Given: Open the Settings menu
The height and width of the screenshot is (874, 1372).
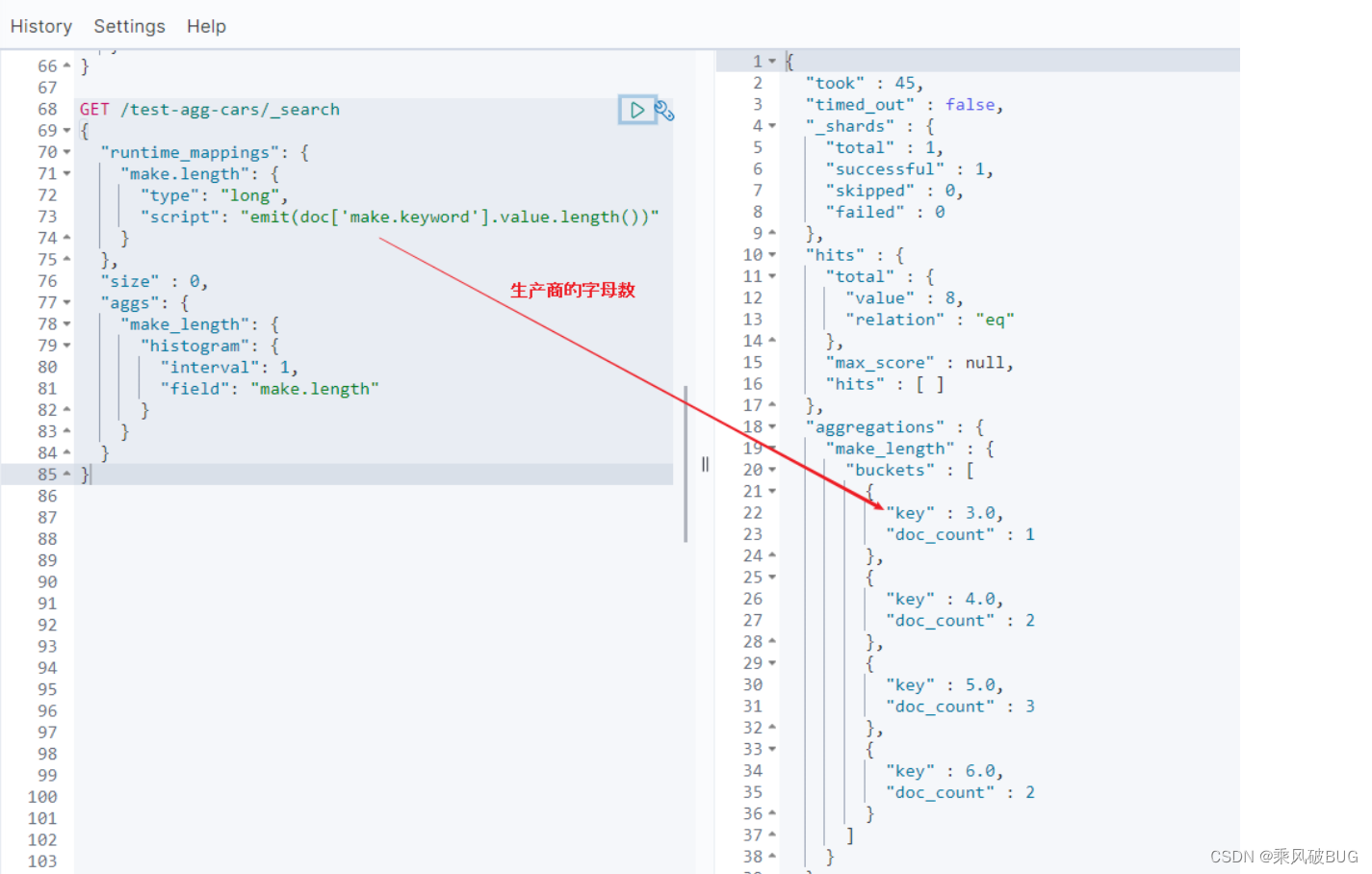Looking at the screenshot, I should 129,26.
